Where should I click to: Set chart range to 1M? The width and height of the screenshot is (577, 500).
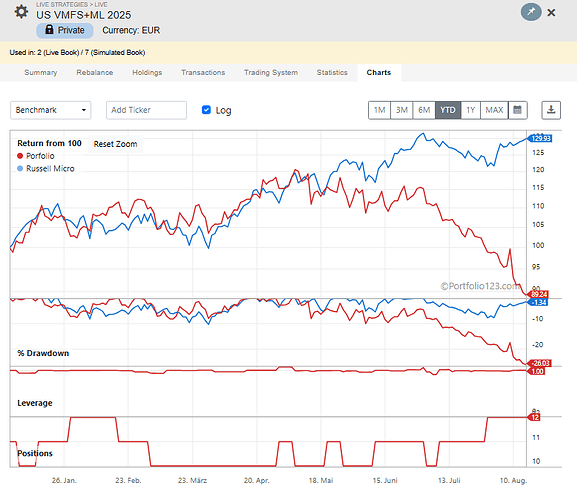(x=379, y=110)
